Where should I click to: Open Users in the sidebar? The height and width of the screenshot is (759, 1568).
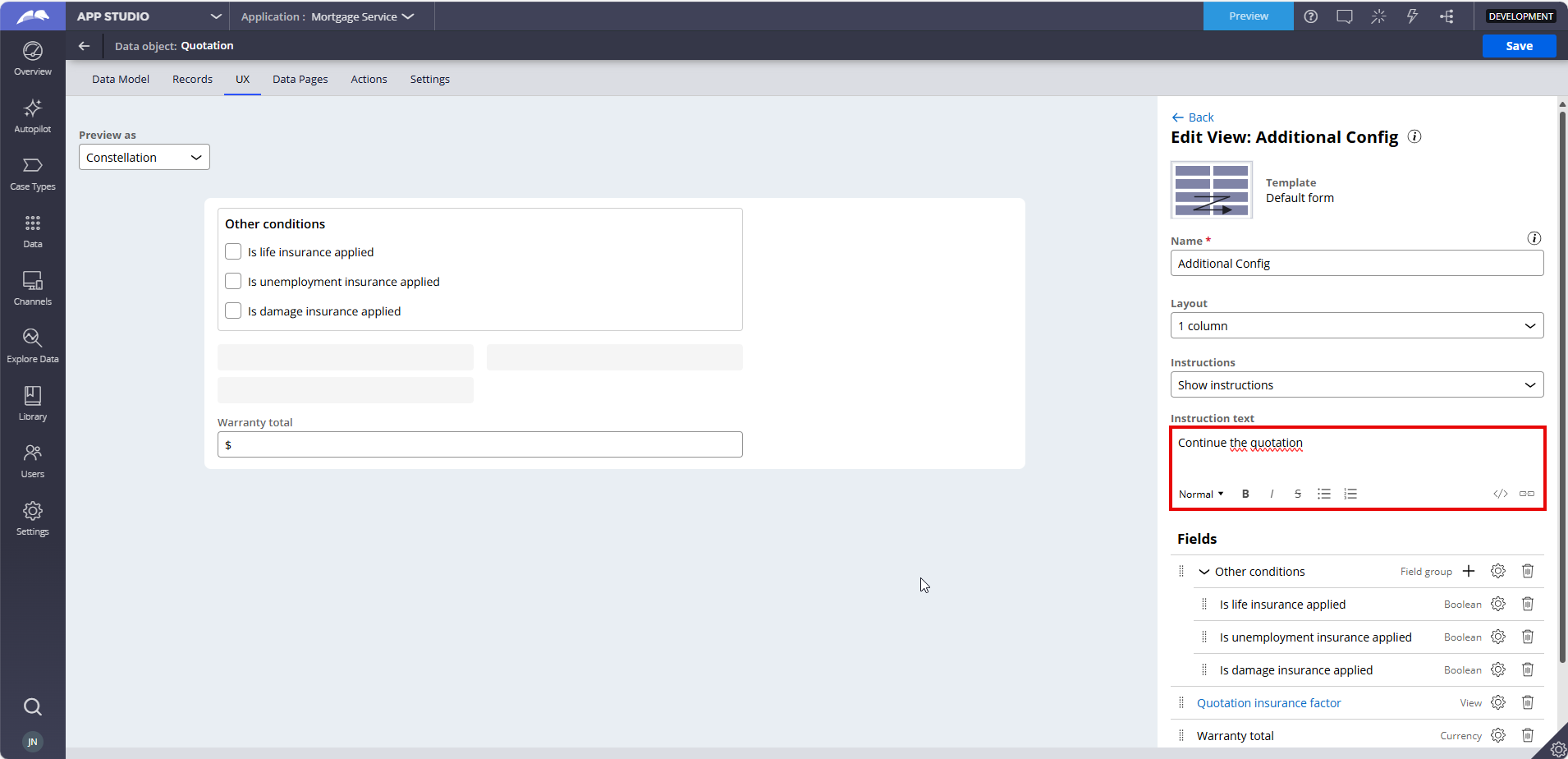coord(33,462)
